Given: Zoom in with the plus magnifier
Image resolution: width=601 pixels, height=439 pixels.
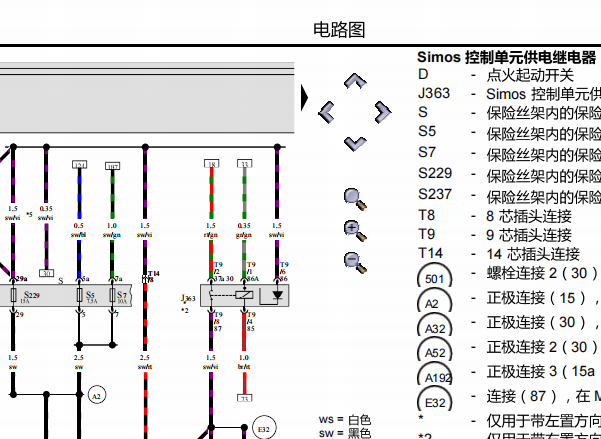Looking at the screenshot, I should pos(355,231).
